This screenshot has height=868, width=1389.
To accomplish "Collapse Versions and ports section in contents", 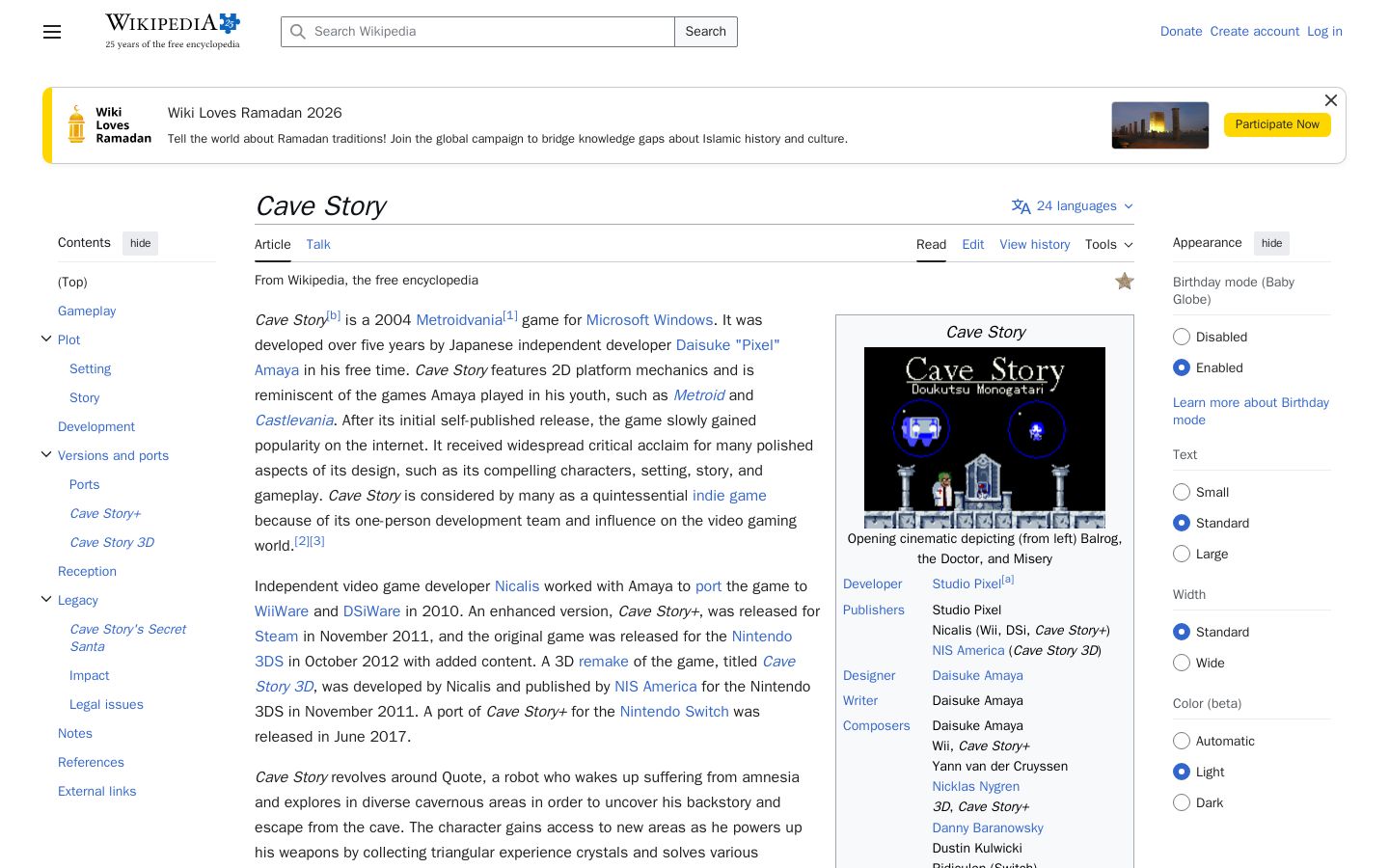I will coord(46,454).
